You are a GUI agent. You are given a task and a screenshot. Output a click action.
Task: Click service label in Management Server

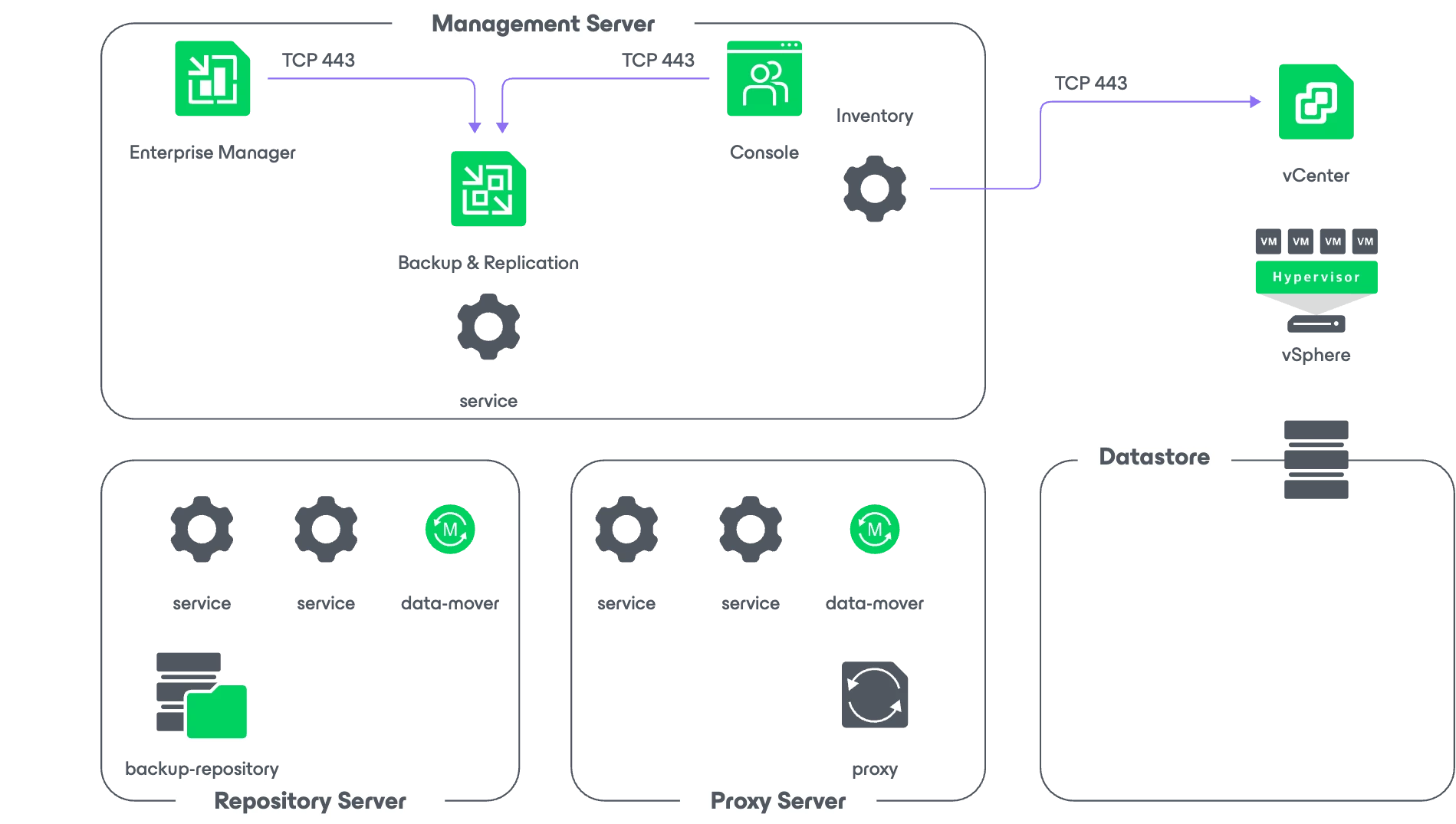488,401
